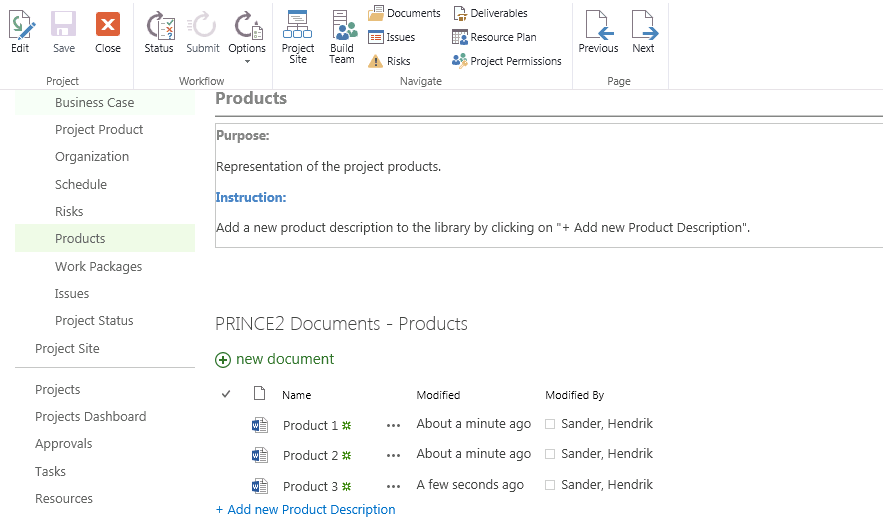Open Work Packages in the sidebar
883x520 pixels.
(x=99, y=266)
